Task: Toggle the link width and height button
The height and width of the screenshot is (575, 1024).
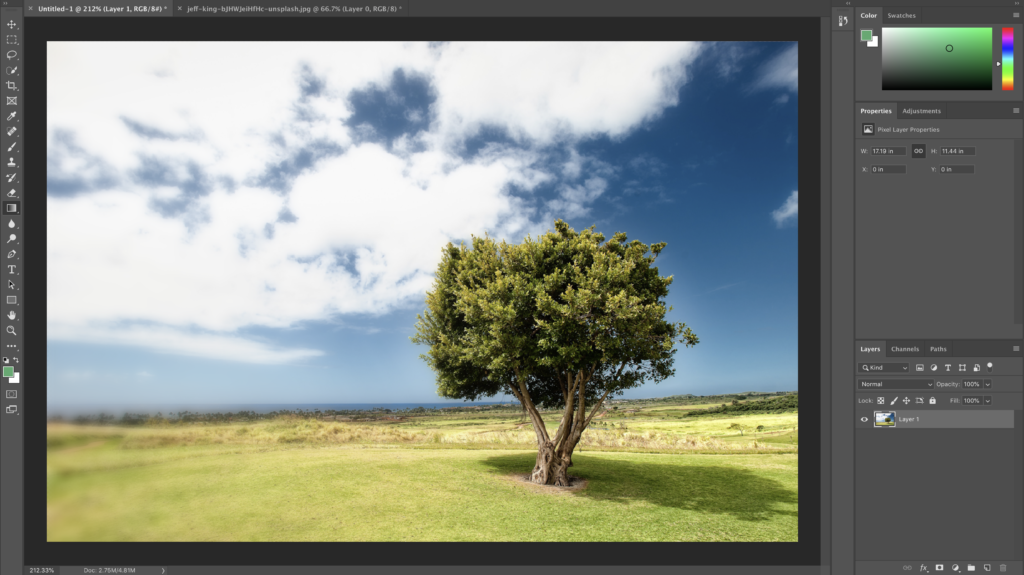Action: click(x=918, y=151)
